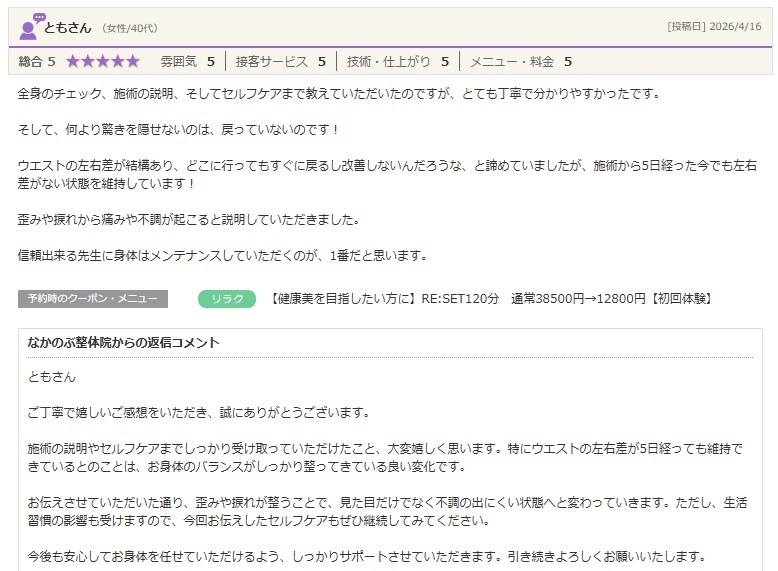Click the posting date 2026/4/16
The height and width of the screenshot is (571, 778).
tap(735, 26)
